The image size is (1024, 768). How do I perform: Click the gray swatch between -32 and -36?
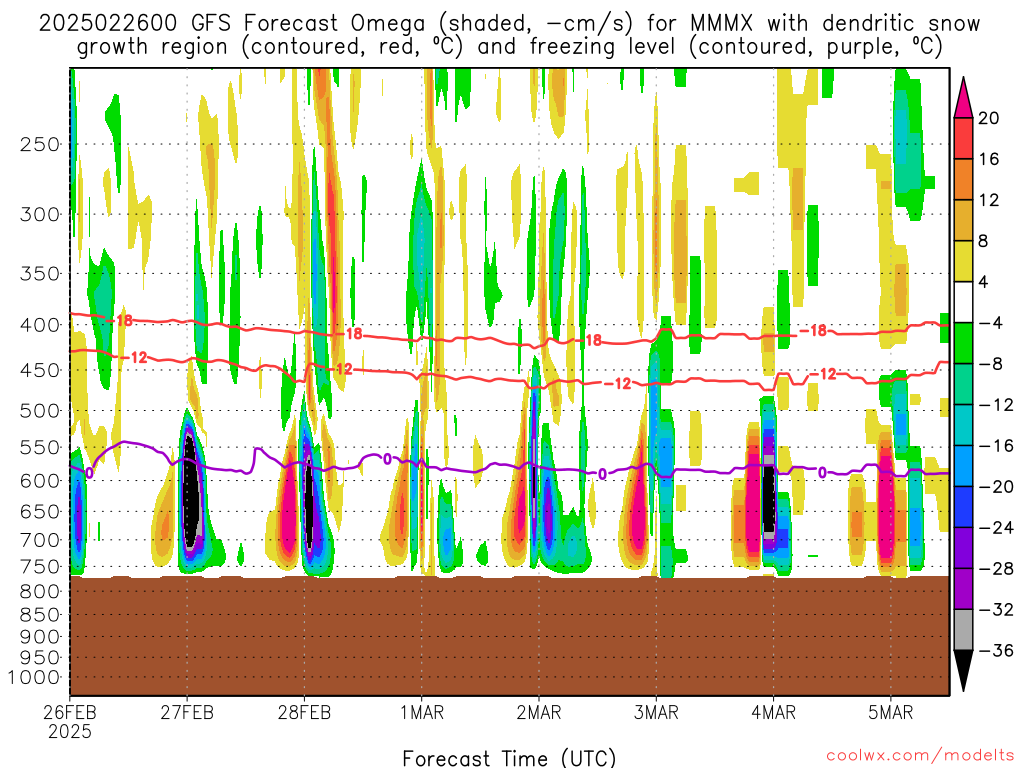[x=963, y=630]
